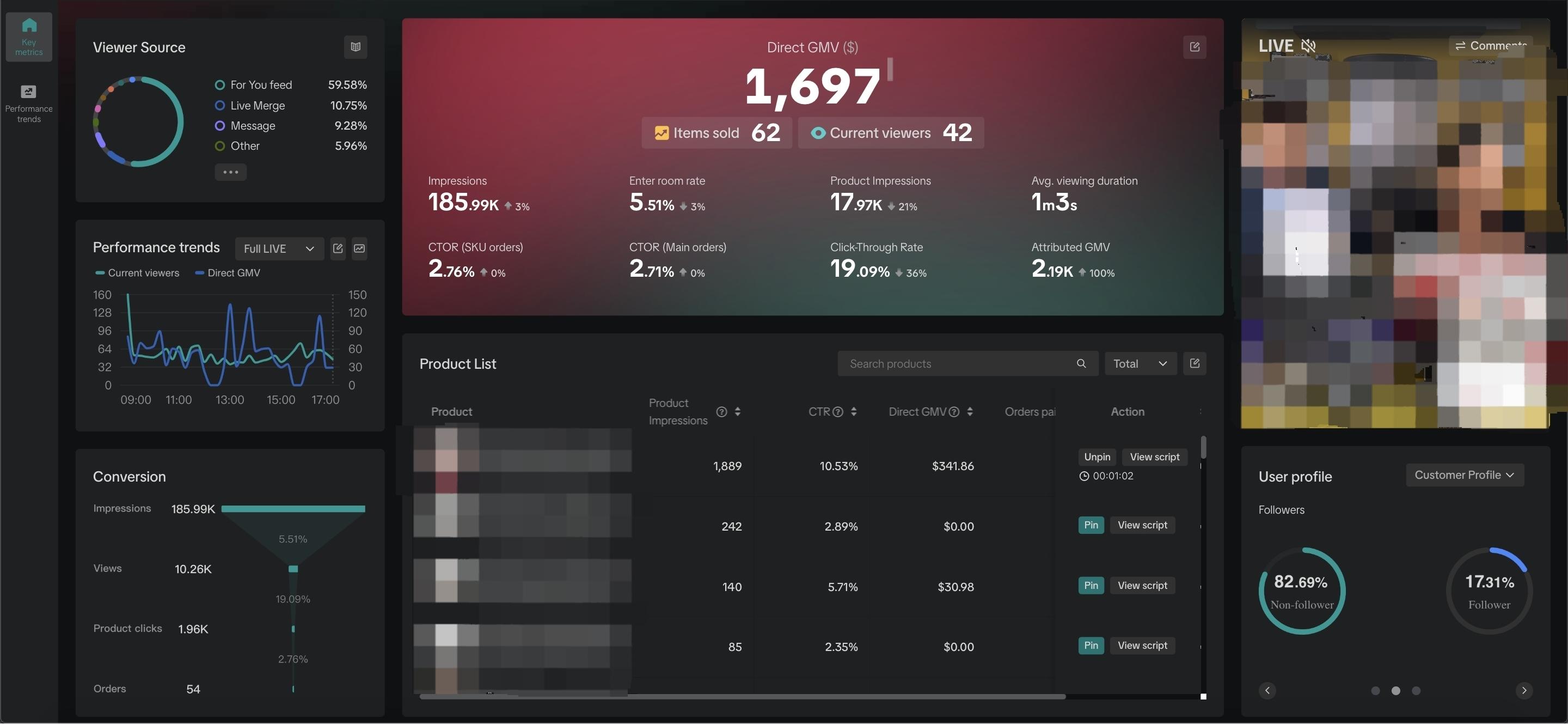Image resolution: width=1568 pixels, height=724 pixels.
Task: Click View script for 242-impressions product
Action: point(1142,525)
